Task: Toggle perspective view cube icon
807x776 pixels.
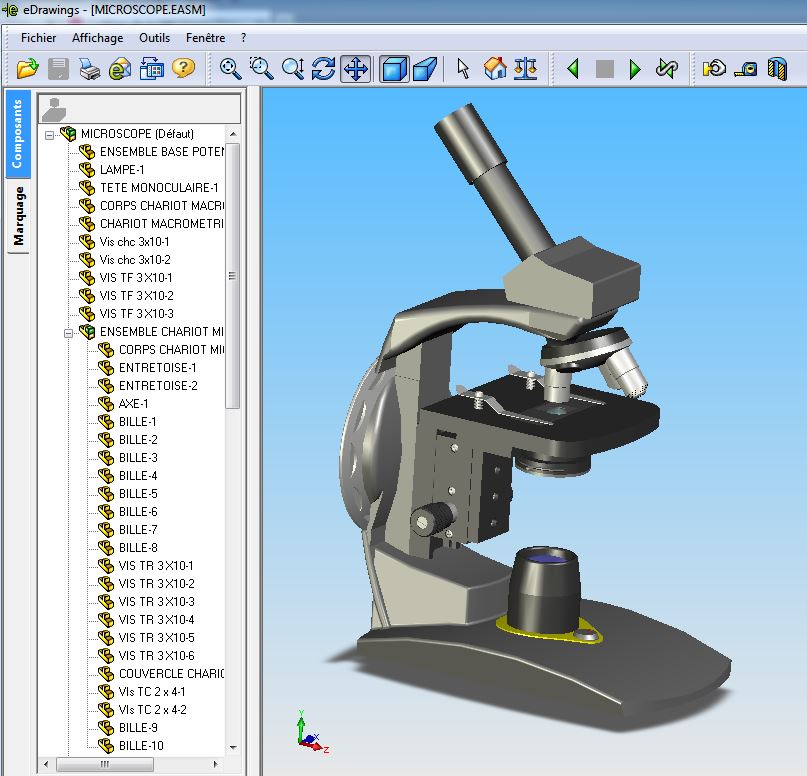Action: (x=425, y=69)
